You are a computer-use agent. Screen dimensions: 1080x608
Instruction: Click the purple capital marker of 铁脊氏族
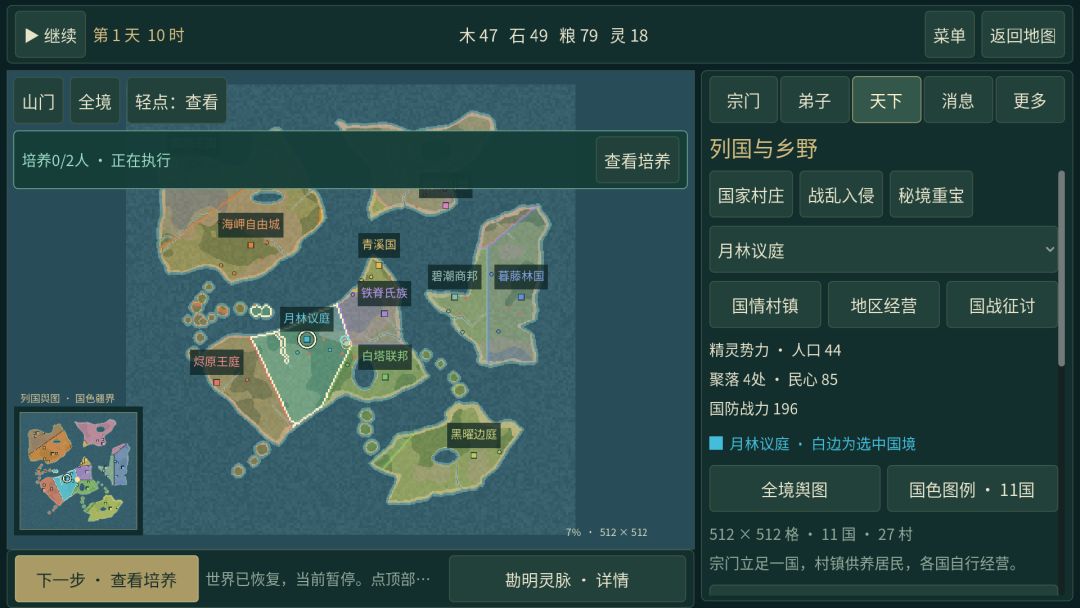384,314
